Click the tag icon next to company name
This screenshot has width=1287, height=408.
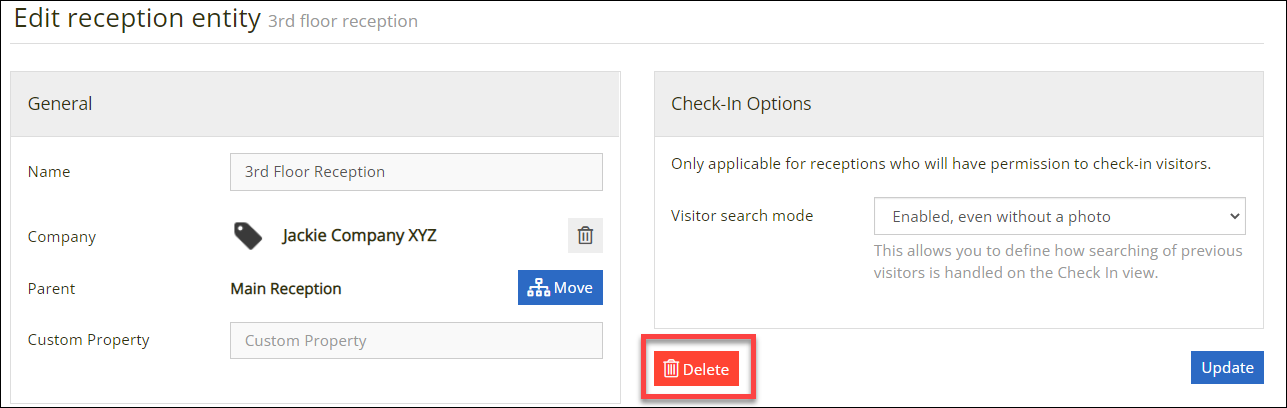tap(248, 236)
